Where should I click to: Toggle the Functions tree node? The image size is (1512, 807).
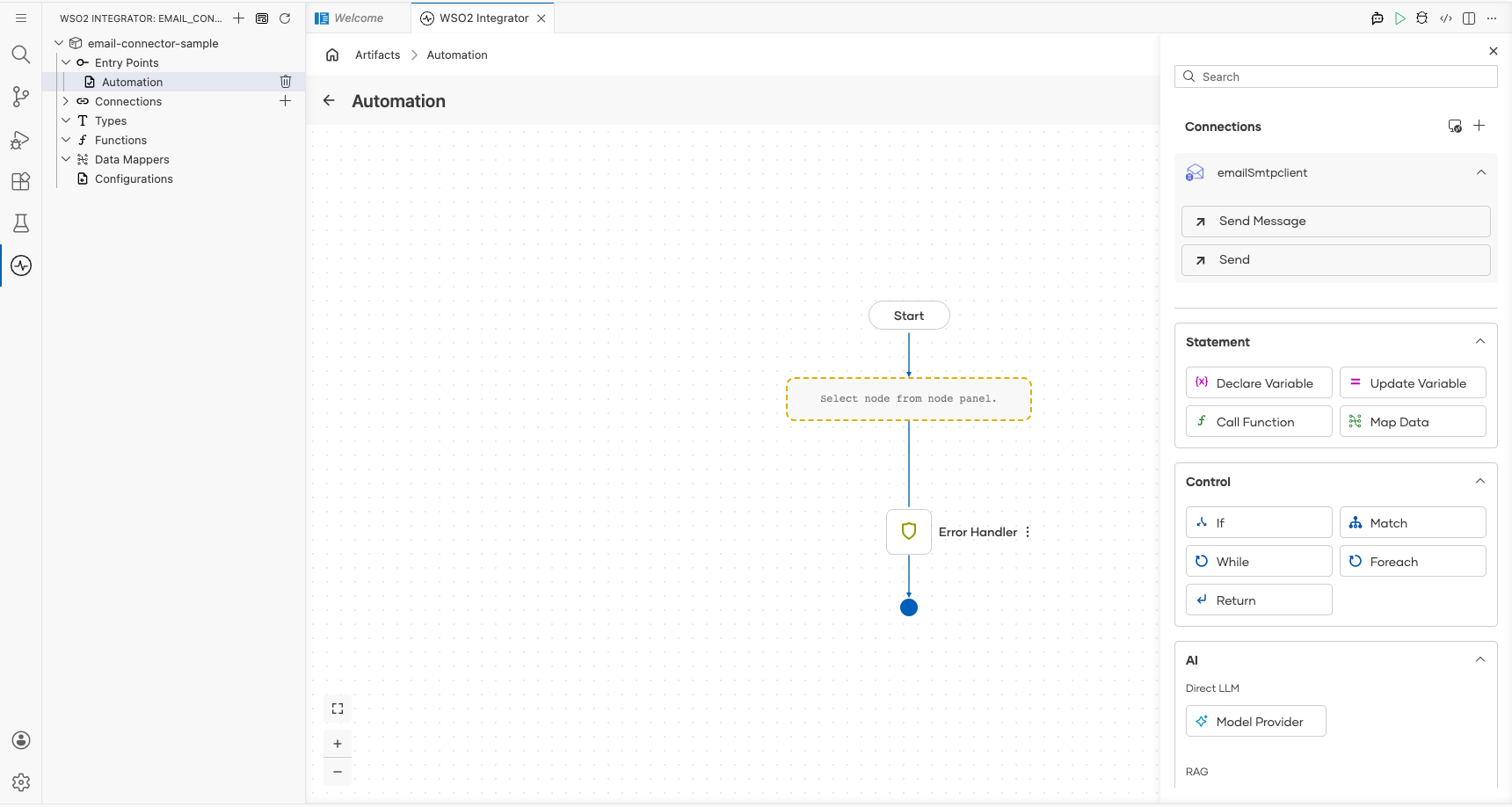(x=66, y=140)
